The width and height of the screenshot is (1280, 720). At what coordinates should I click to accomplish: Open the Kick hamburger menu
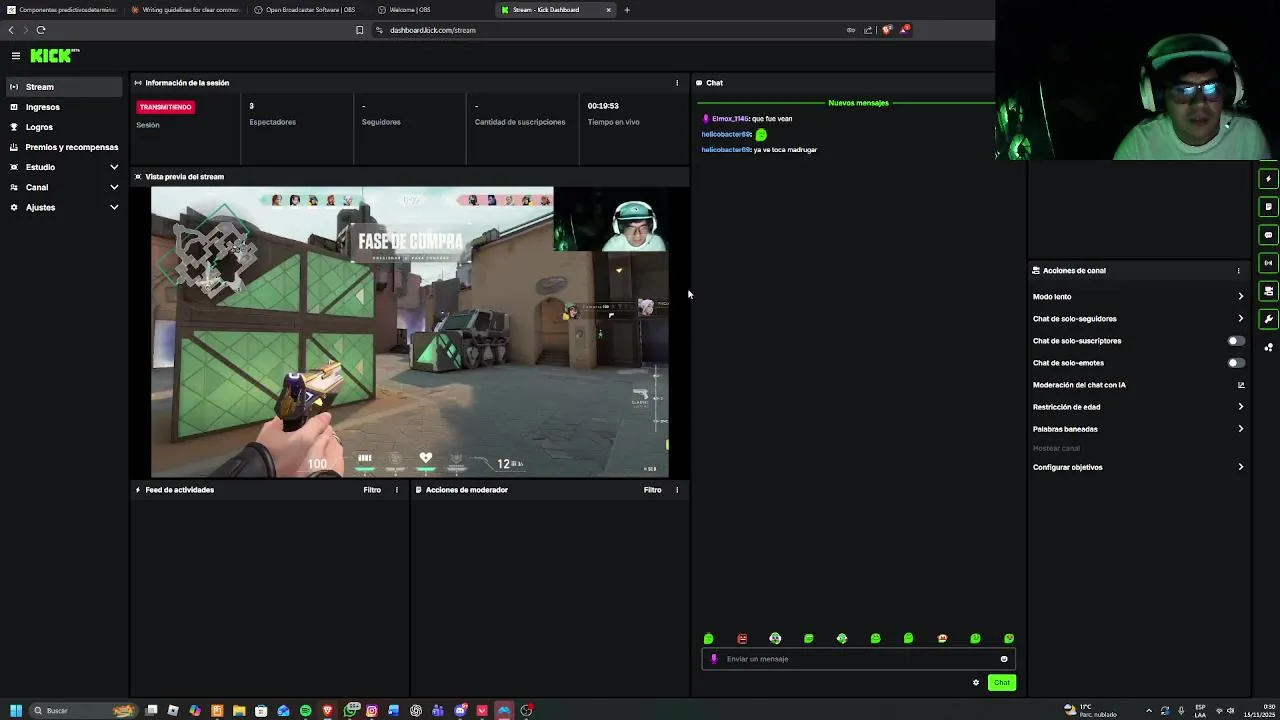16,56
